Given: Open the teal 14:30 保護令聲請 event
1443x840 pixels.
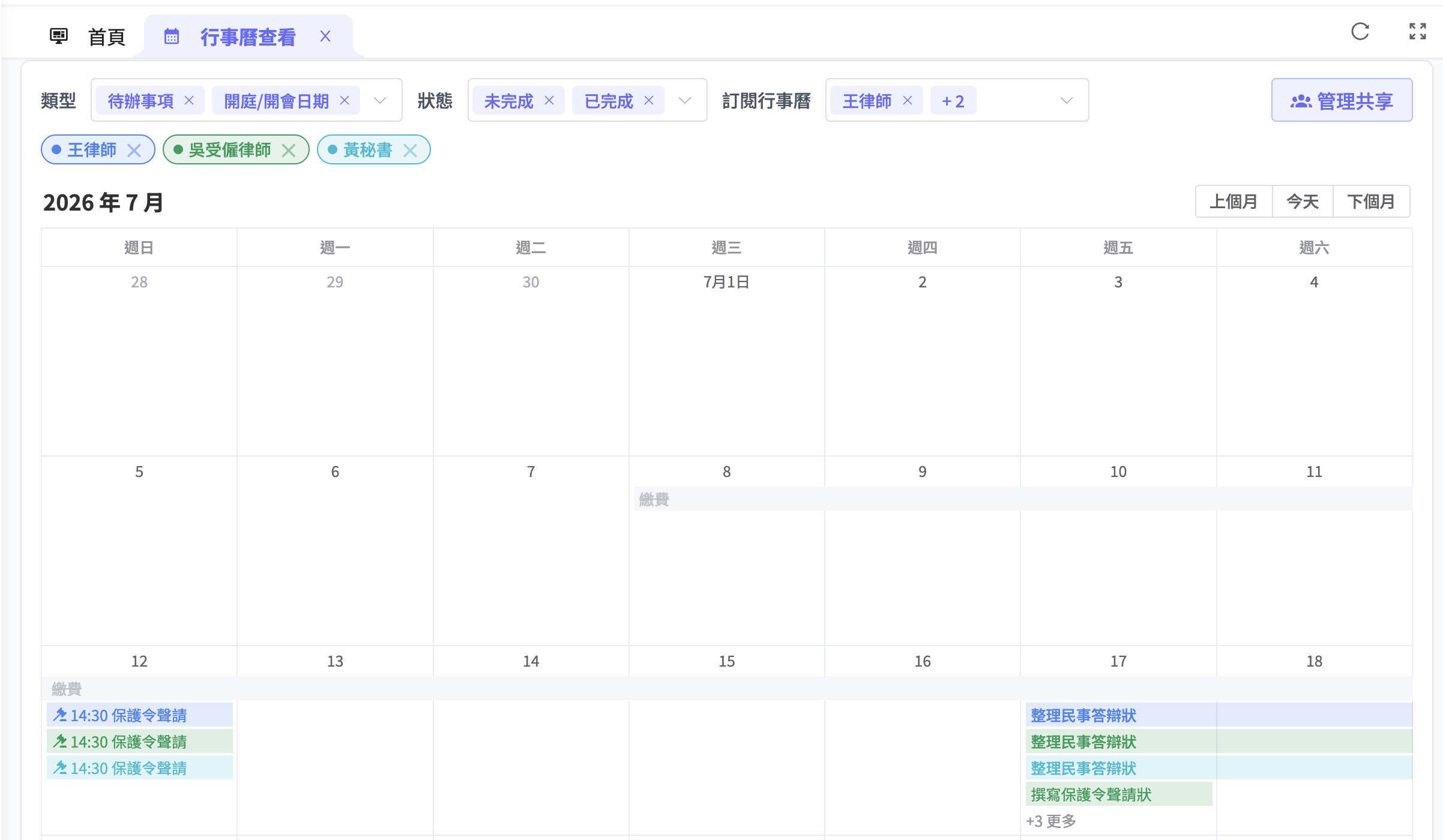Looking at the screenshot, I should click(x=140, y=767).
